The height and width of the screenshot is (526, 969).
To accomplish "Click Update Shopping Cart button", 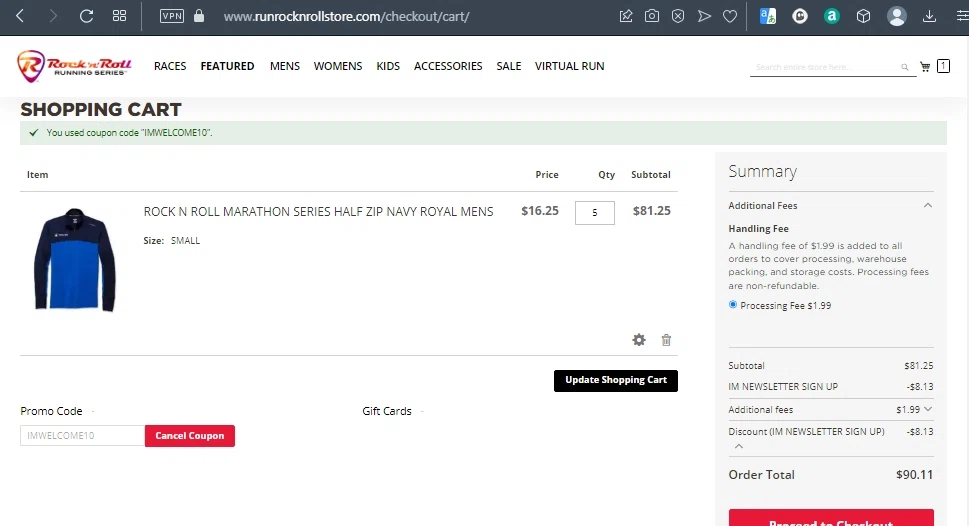I will 616,381.
